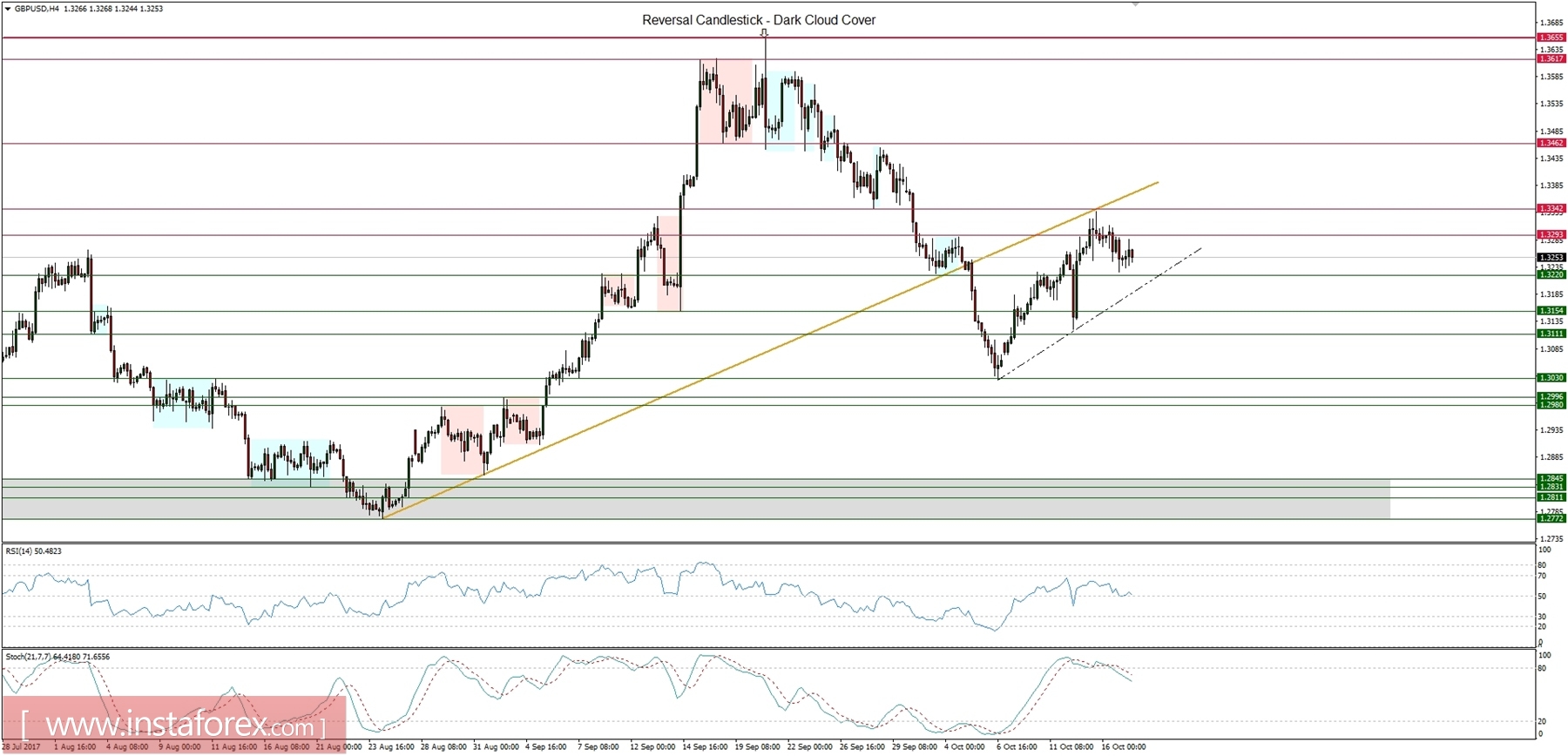Select the 'Reversal Candlestick - Dark Cloud Cover' label
Image resolution: width=1568 pixels, height=756 pixels.
pos(759,20)
